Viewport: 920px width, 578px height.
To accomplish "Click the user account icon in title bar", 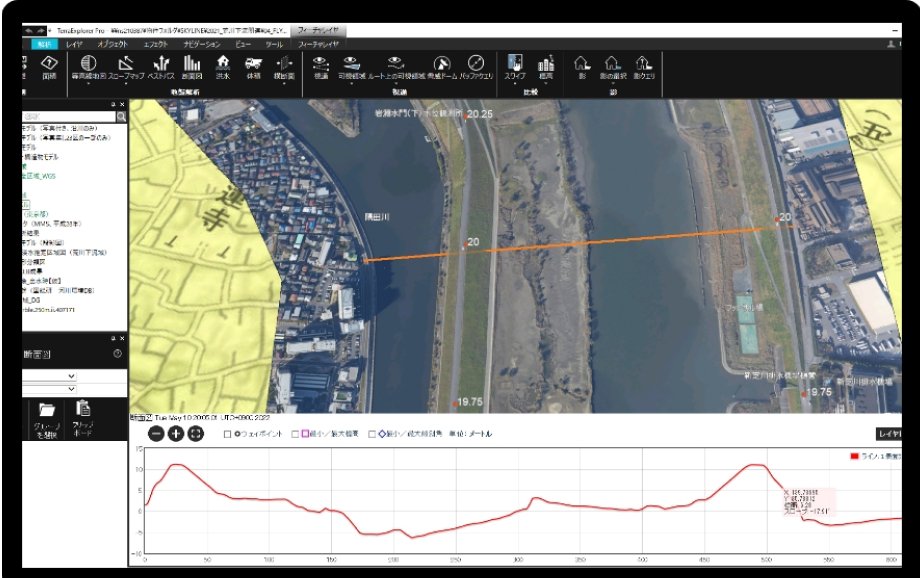I will coord(891,44).
